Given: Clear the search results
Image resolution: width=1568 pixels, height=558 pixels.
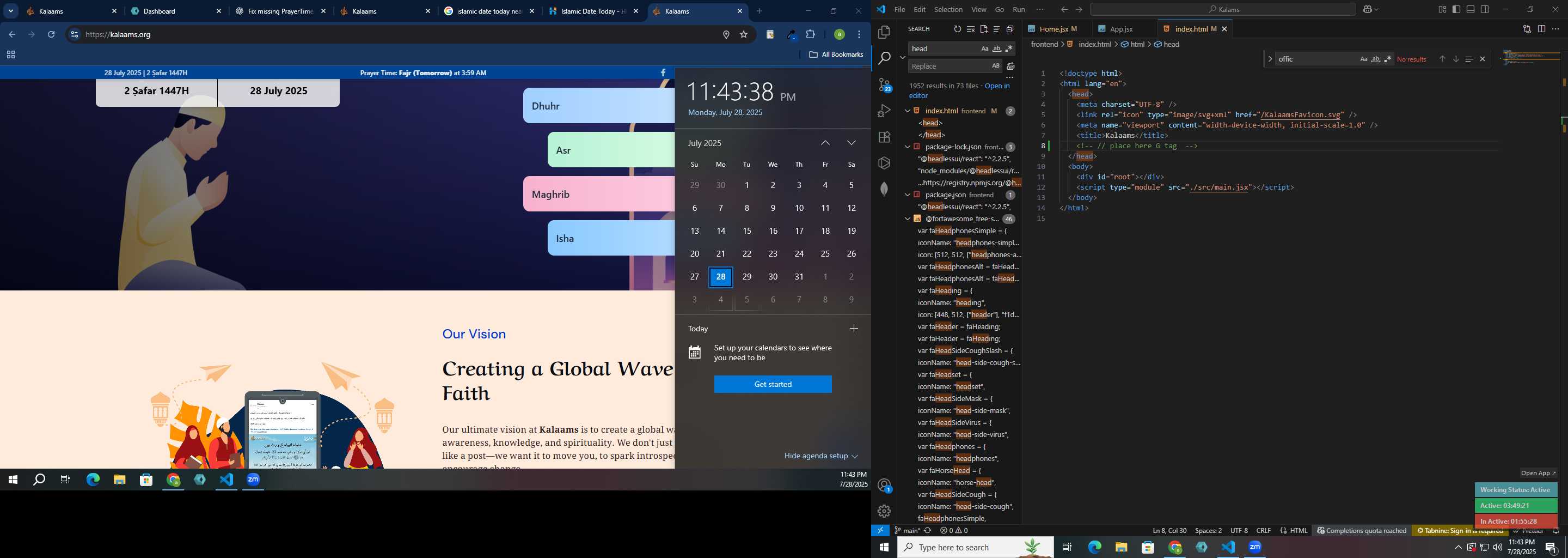Looking at the screenshot, I should pyautogui.click(x=970, y=29).
